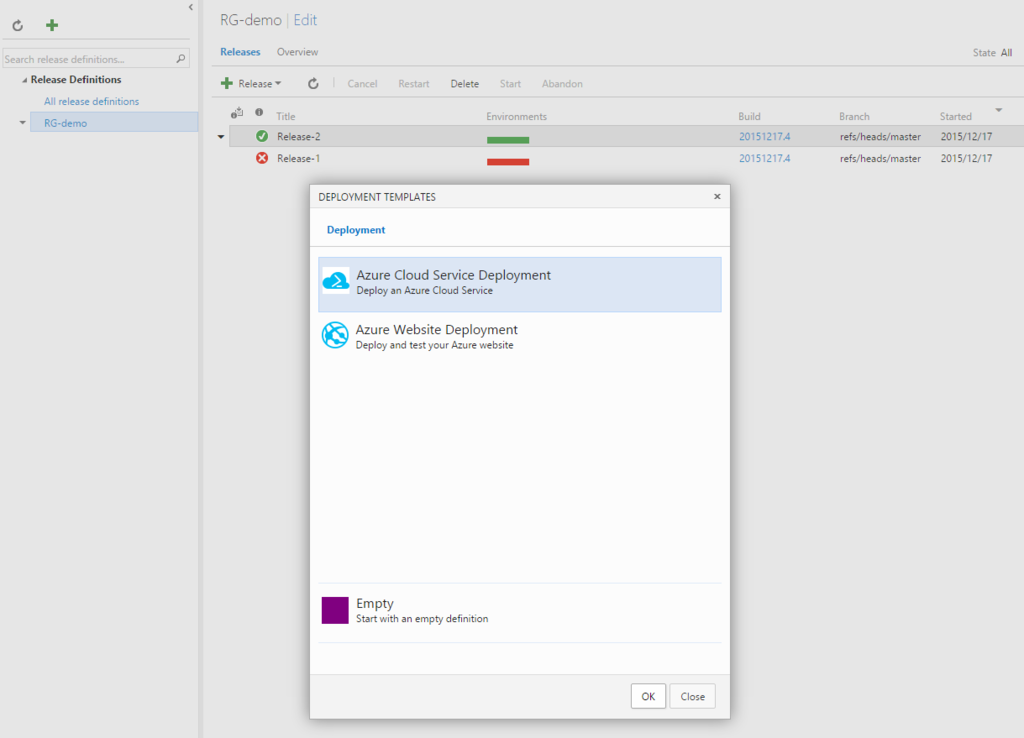Expand the Release-2 row arrow
Screen dimensions: 1024x738
pyautogui.click(x=221, y=136)
